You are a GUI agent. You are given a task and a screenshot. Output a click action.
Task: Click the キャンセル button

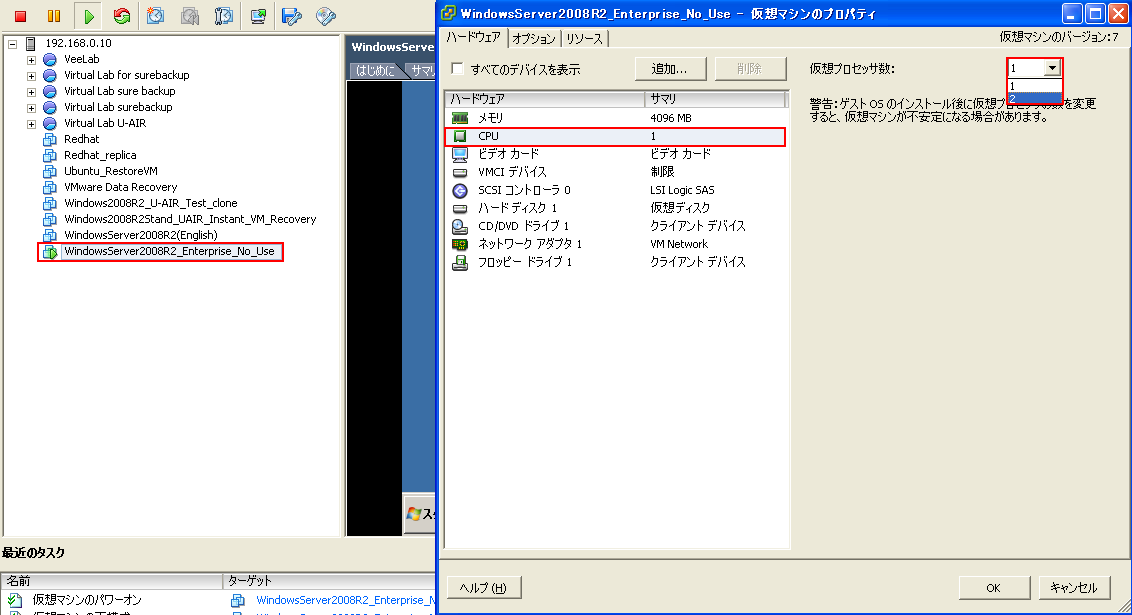[x=1074, y=588]
